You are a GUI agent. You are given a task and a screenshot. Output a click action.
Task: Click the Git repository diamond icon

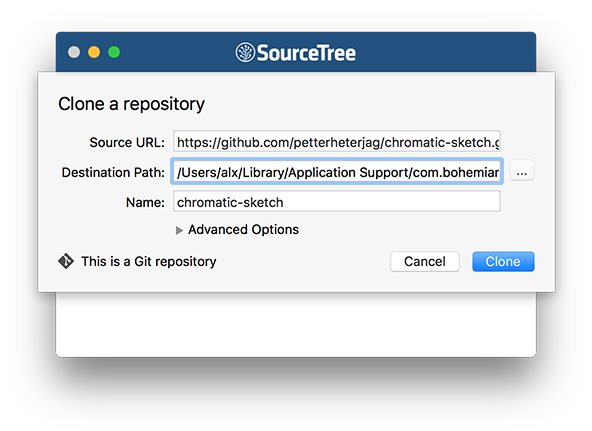pos(66,261)
